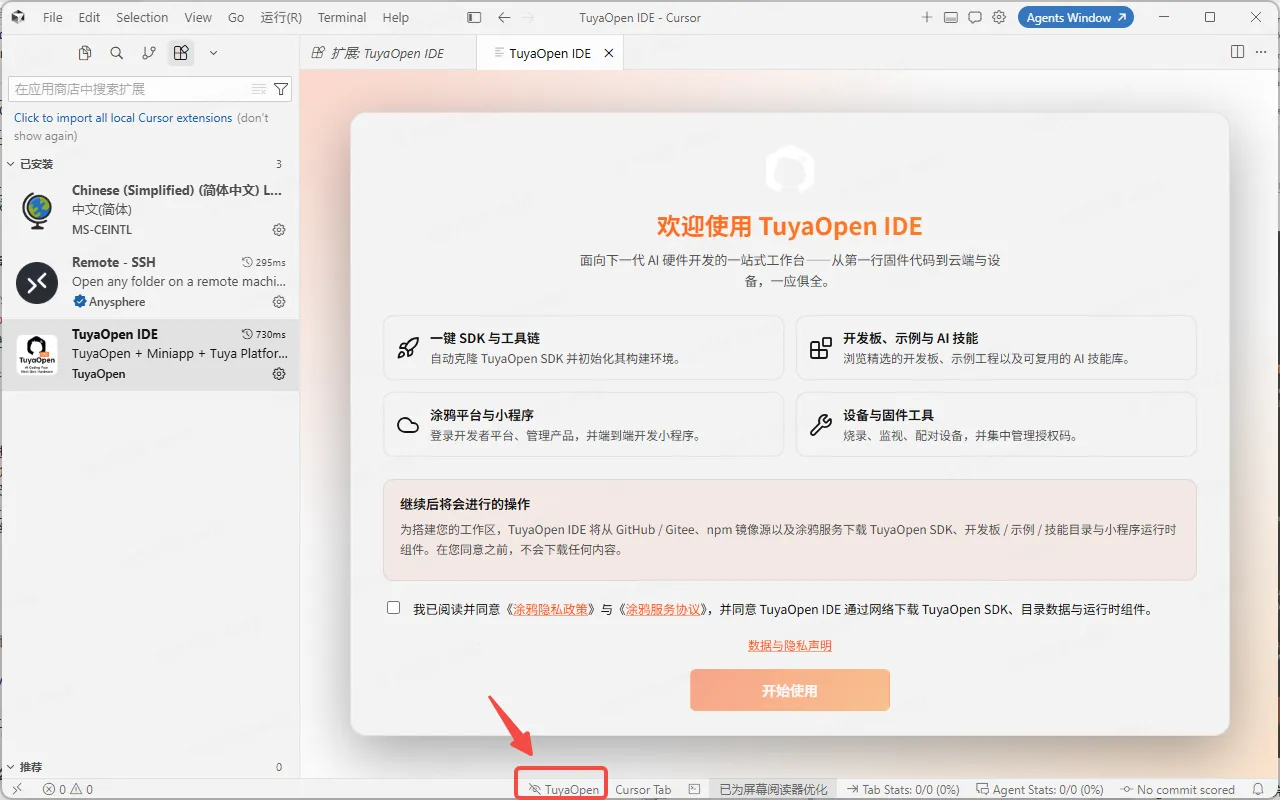
Task: Open the Search view magnifier icon
Action: 117,53
